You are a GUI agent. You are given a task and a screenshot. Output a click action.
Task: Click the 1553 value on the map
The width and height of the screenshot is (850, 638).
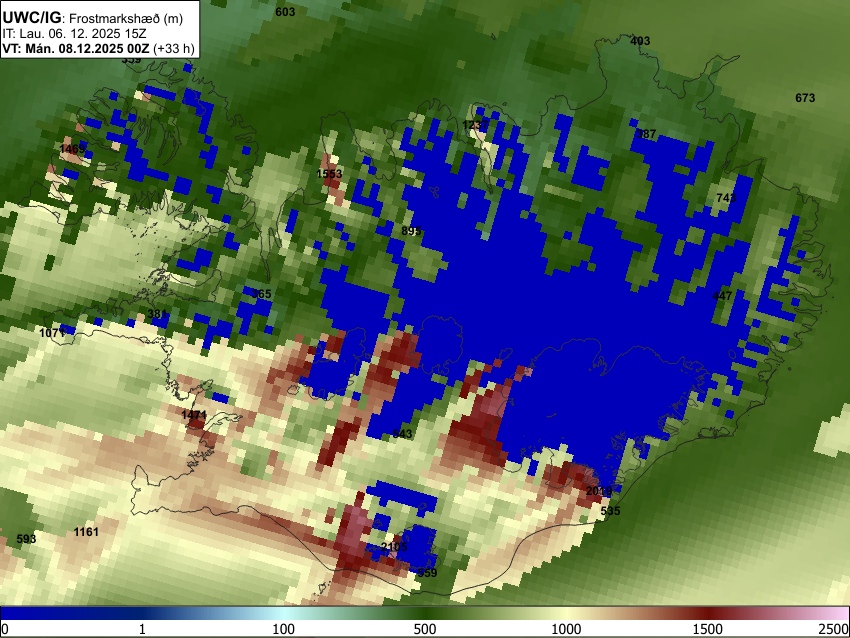329,173
